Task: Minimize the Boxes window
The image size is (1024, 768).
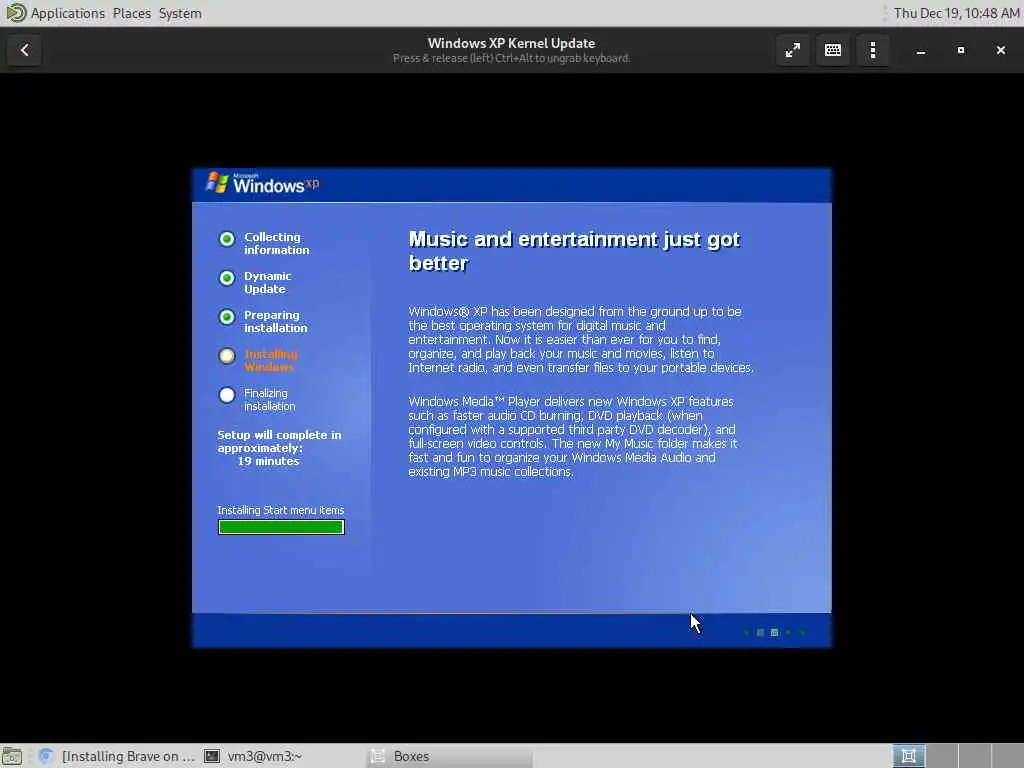Action: coord(921,50)
